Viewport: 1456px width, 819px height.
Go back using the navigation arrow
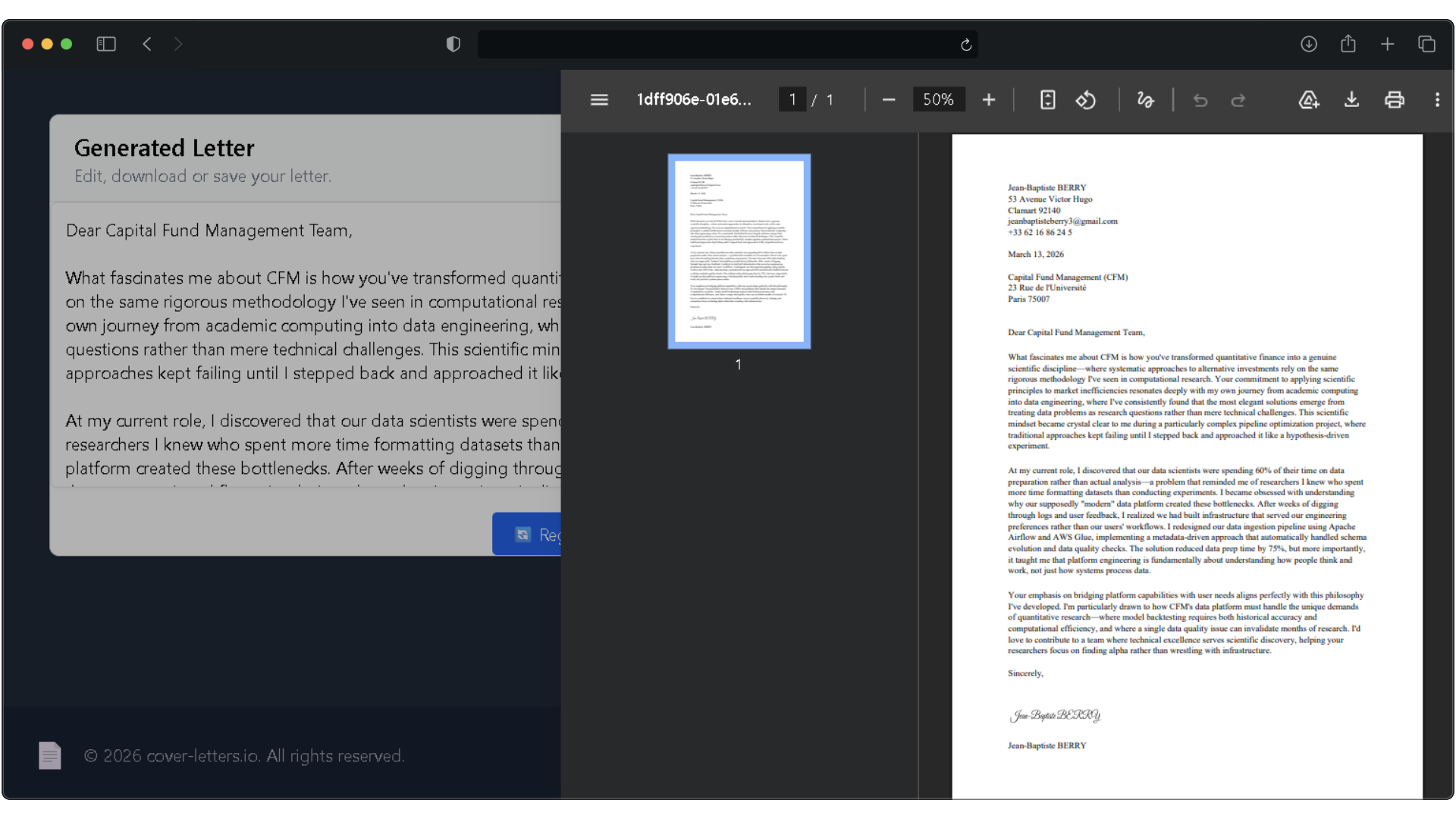click(147, 44)
